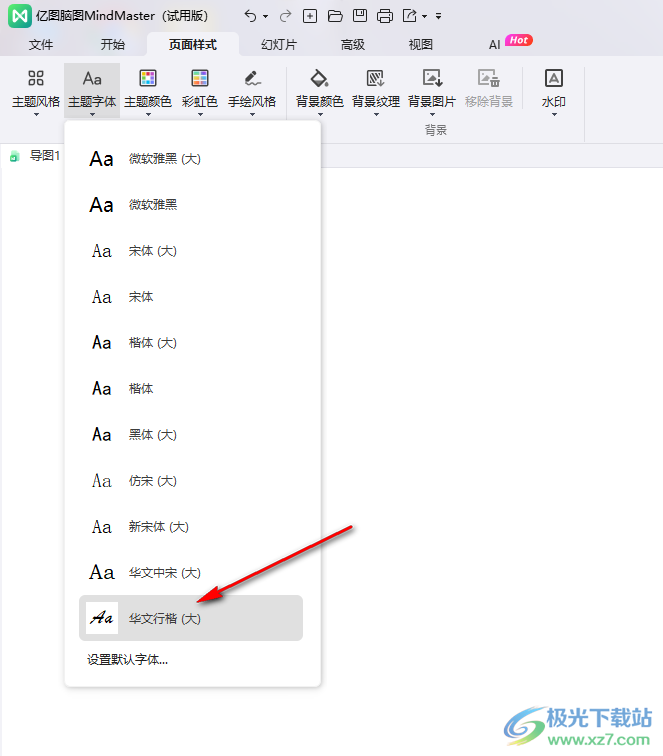Viewport: 663px width, 756px height.
Task: Choose 微软雅黑 (大) theme font
Action: coord(191,159)
